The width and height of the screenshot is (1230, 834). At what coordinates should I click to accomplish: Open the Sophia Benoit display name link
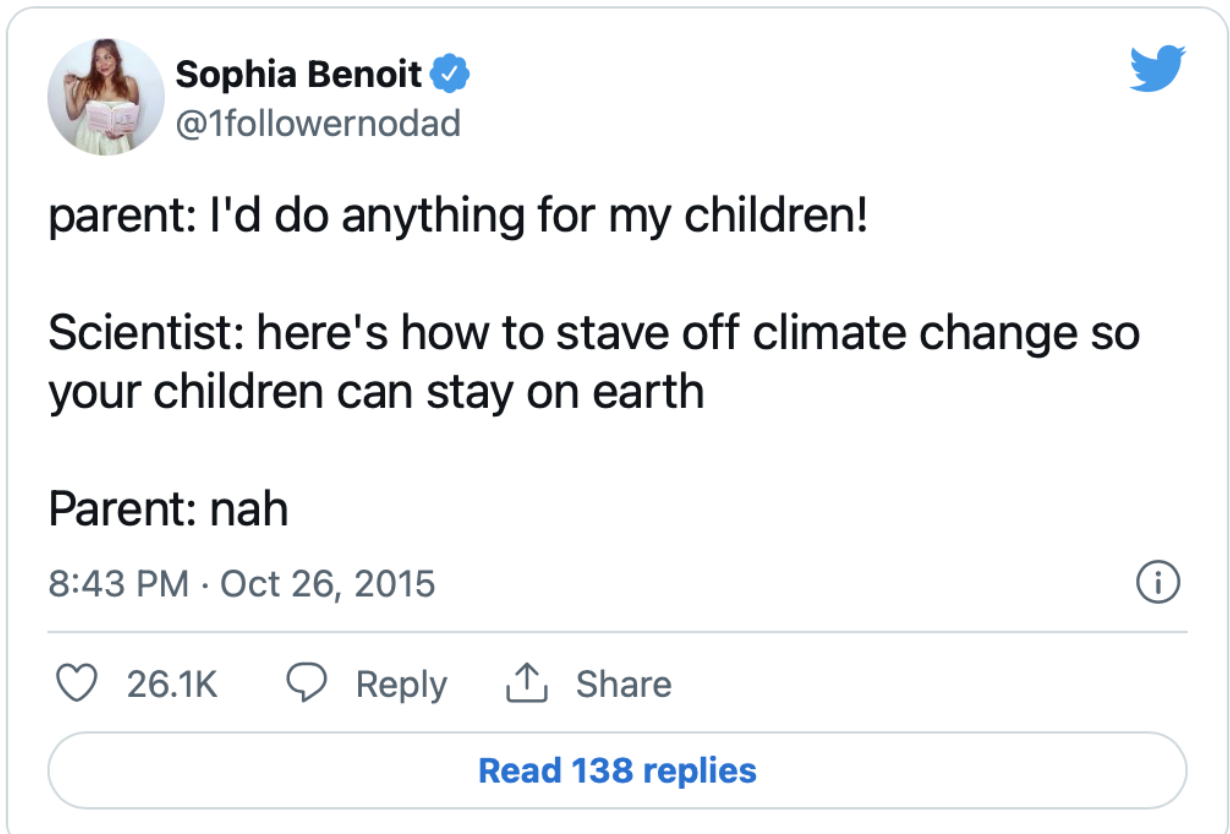299,73
